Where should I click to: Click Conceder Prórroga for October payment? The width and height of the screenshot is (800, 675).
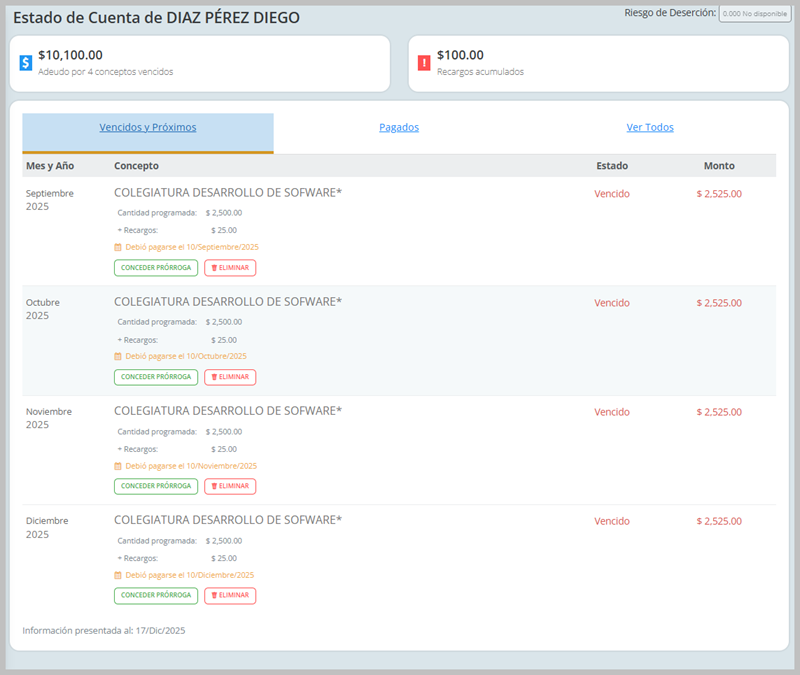(156, 377)
